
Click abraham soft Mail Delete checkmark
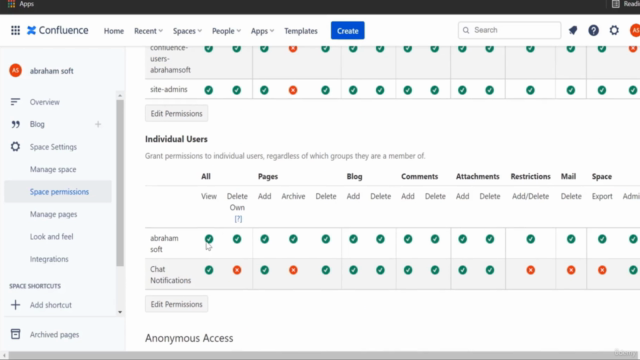(571, 239)
